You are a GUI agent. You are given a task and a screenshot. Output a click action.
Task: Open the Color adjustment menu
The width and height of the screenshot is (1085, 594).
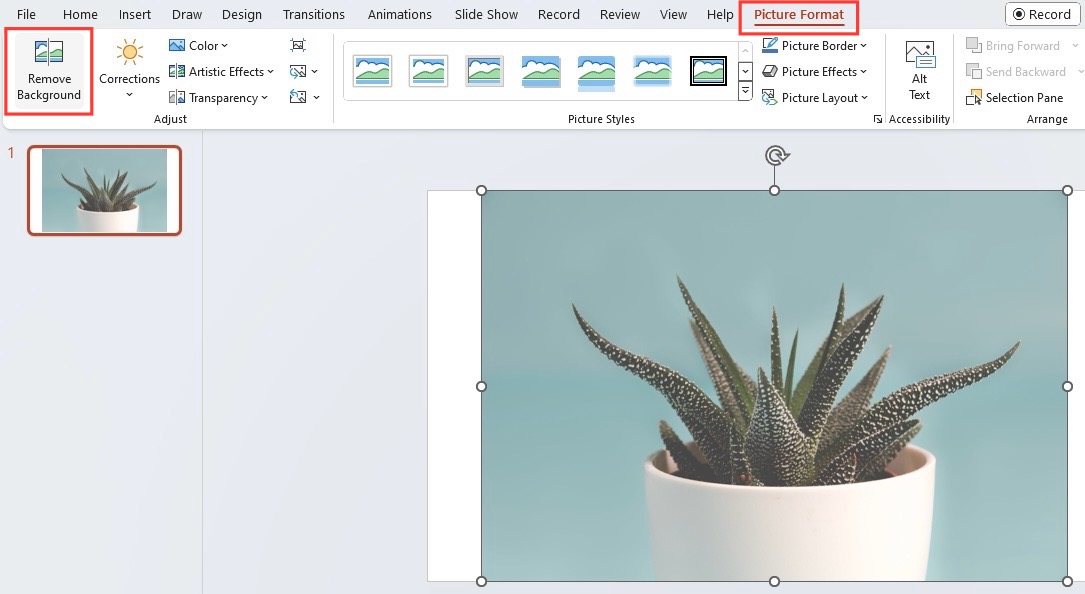(x=199, y=46)
